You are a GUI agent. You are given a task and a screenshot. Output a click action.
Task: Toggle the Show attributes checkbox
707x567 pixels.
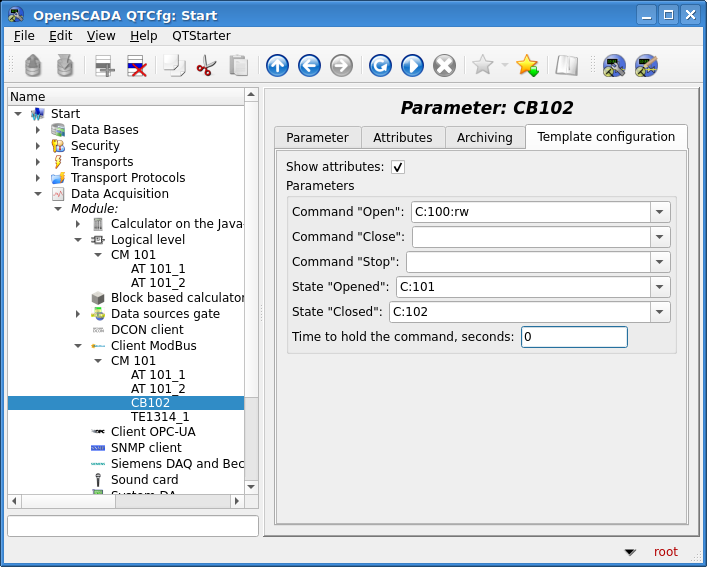[x=398, y=167]
